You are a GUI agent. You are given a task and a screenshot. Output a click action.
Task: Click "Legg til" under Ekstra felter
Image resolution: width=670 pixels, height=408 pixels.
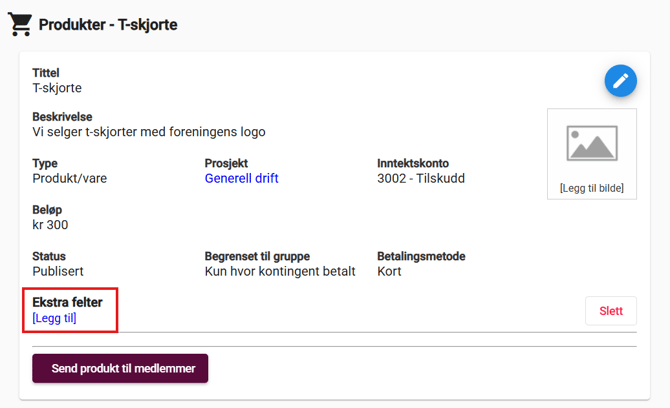[x=54, y=318]
